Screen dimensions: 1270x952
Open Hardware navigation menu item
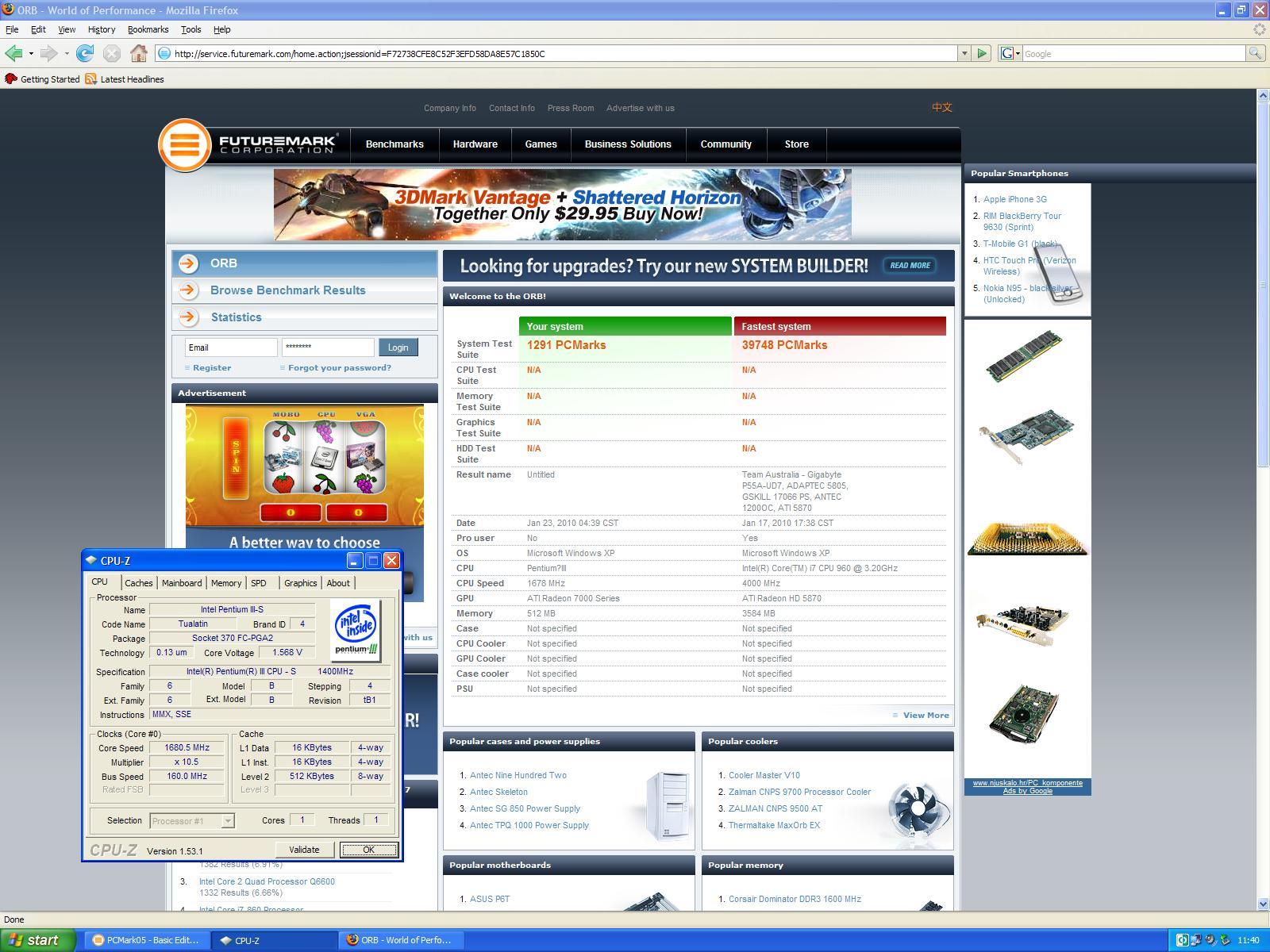point(475,144)
